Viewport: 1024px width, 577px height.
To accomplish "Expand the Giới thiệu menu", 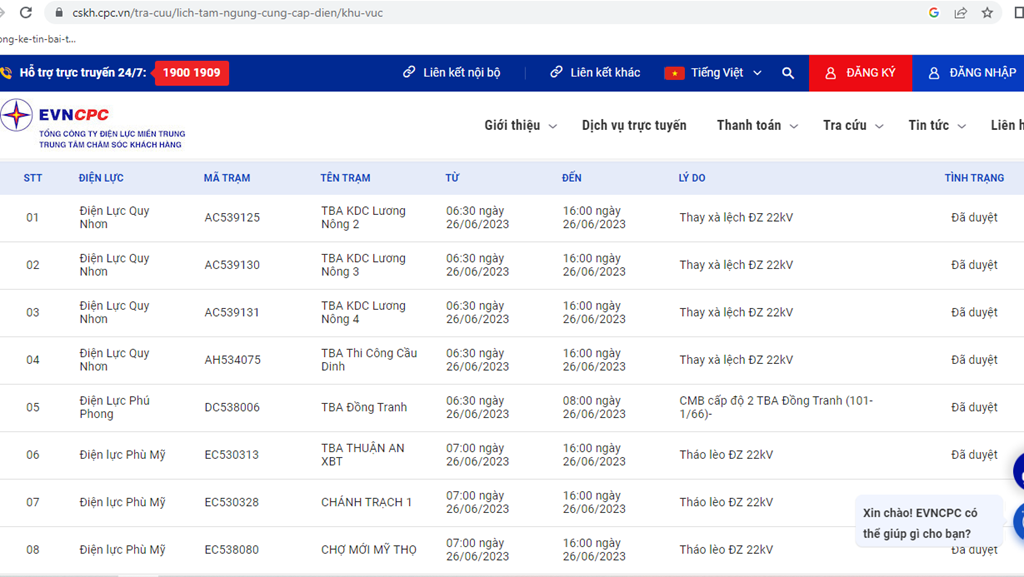I will pyautogui.click(x=519, y=125).
